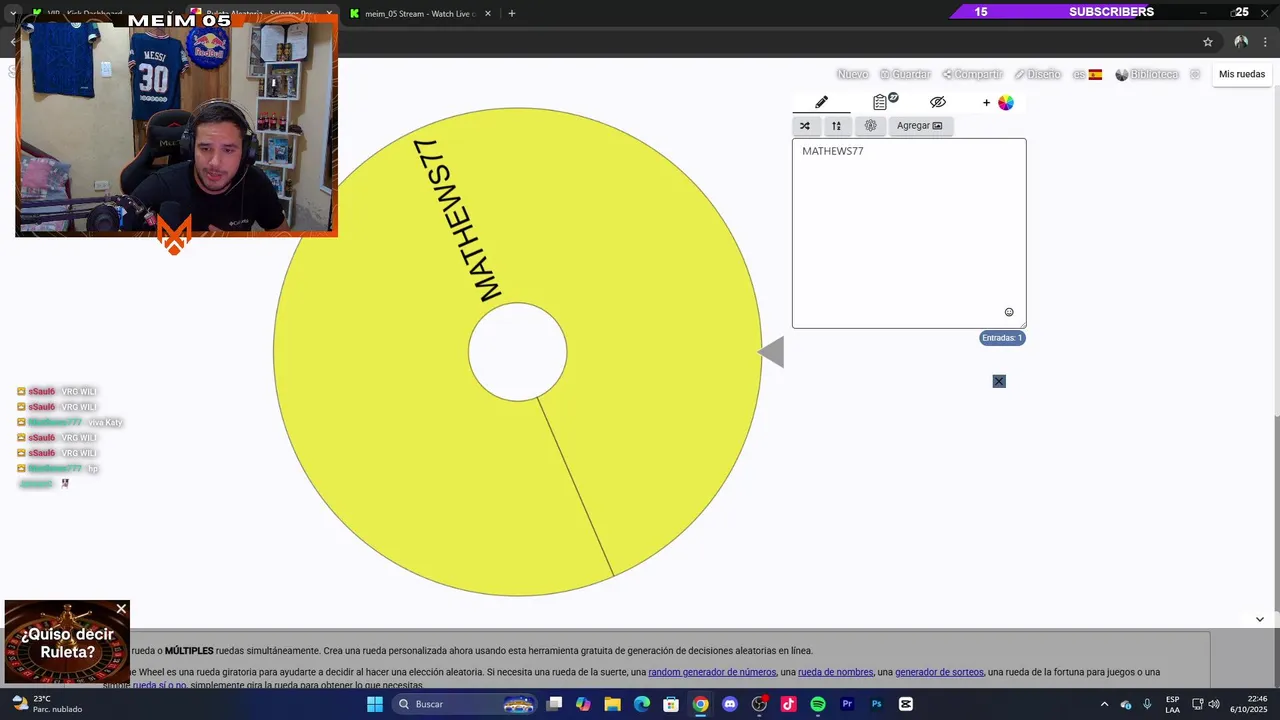Show hidden system tray icons
The width and height of the screenshot is (1280, 720).
(x=1104, y=704)
